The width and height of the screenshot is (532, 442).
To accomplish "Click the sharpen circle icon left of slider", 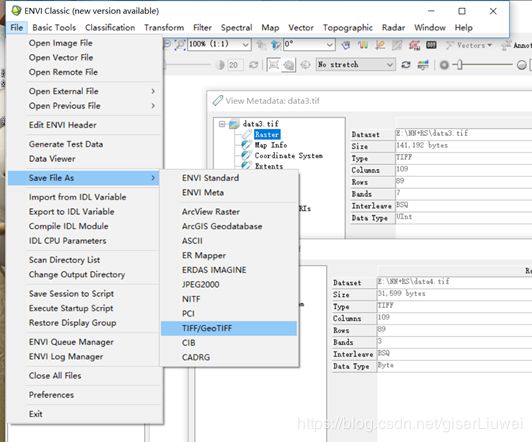I will click(x=444, y=64).
